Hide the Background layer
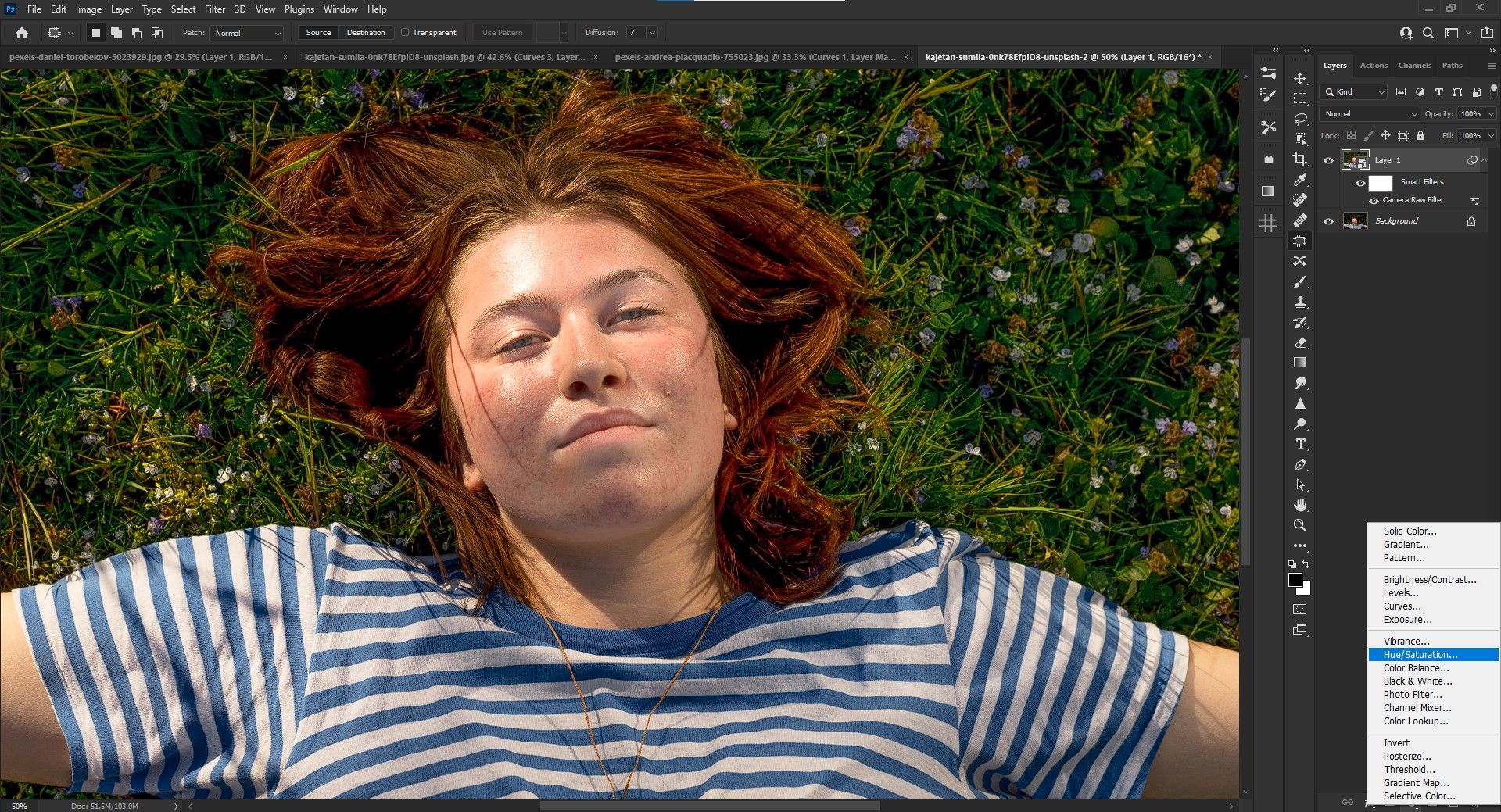The height and width of the screenshot is (812, 1501). pyautogui.click(x=1328, y=220)
